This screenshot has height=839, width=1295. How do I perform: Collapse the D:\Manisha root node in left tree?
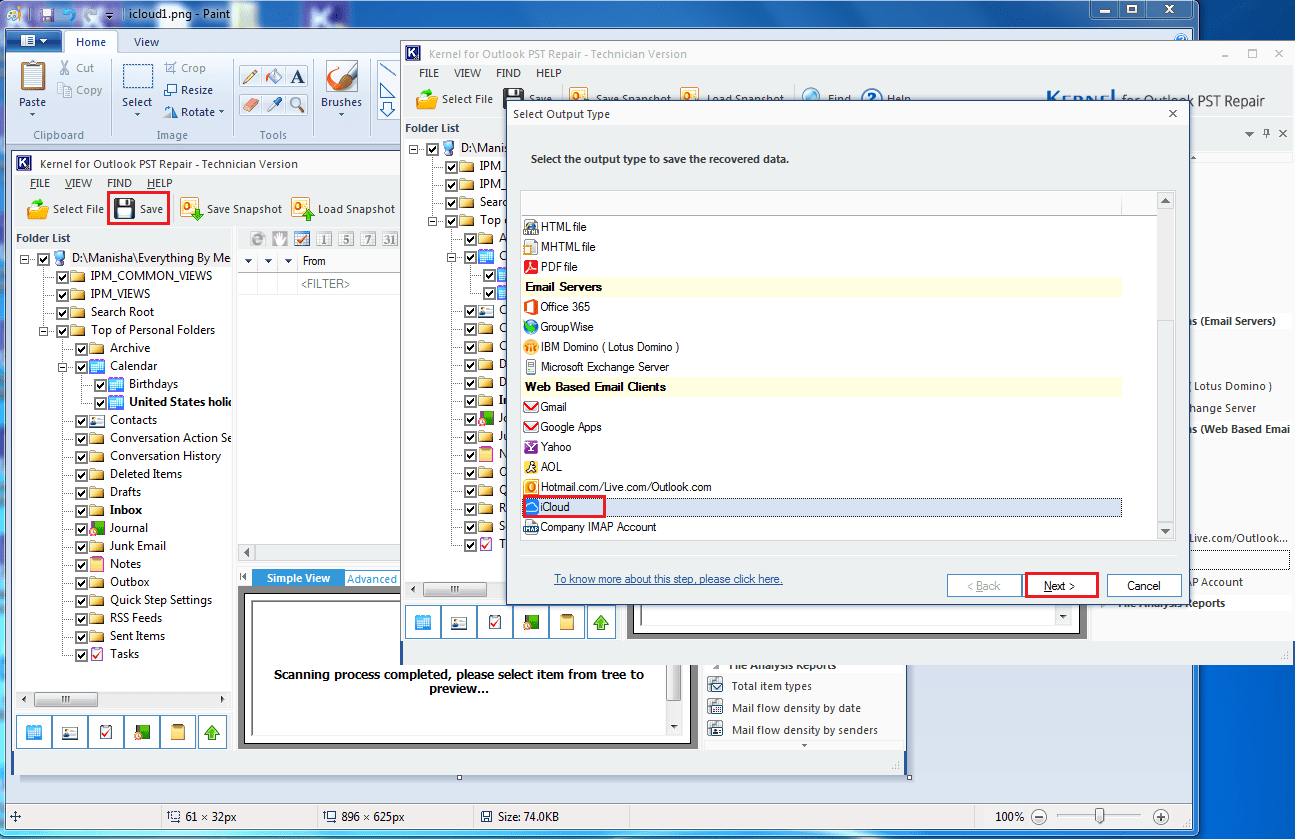(x=24, y=259)
